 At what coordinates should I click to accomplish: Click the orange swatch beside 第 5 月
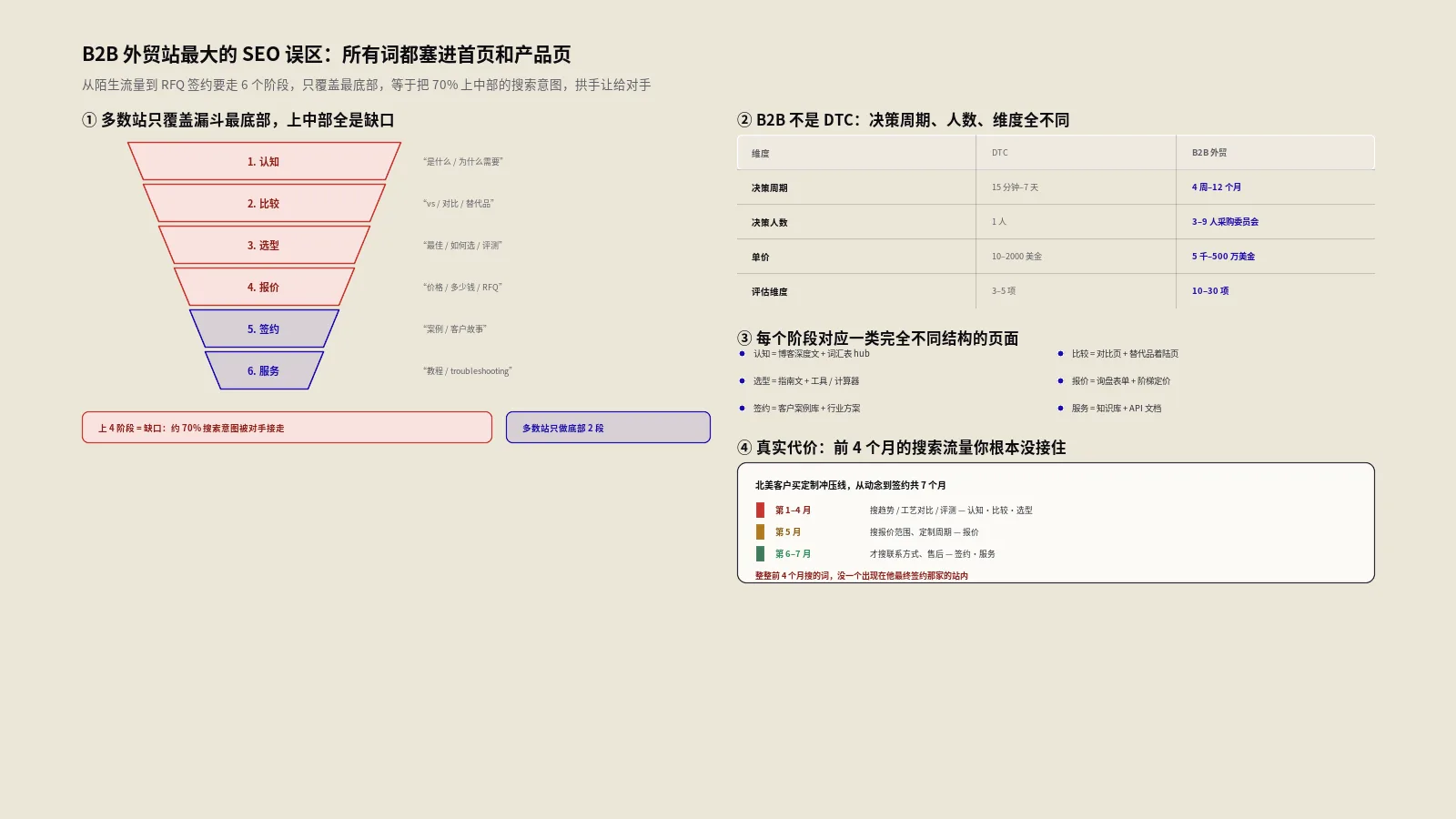point(760,532)
